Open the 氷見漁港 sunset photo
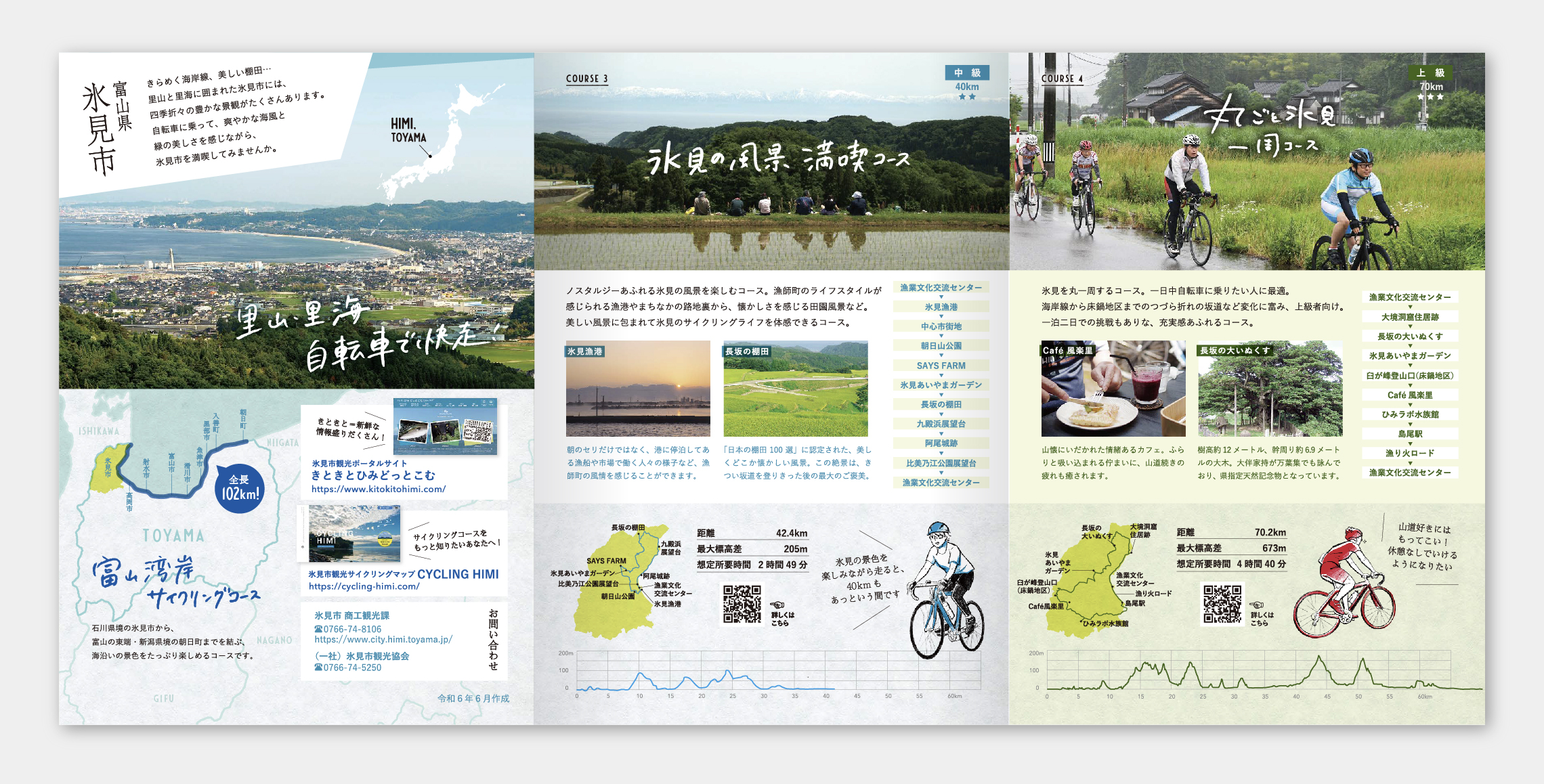Viewport: 1544px width, 784px height. pos(638,389)
